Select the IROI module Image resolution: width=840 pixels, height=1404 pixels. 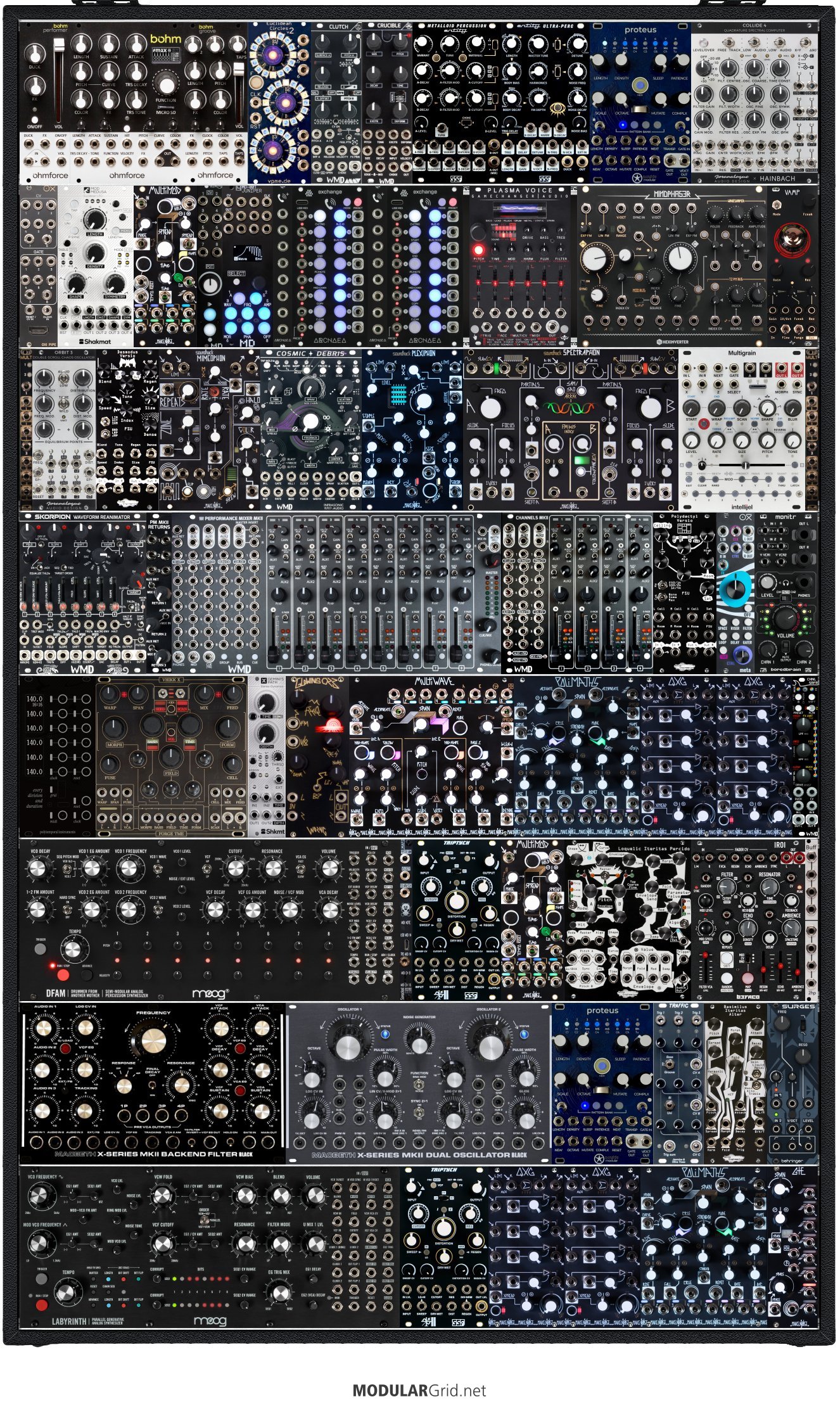pos(748,919)
